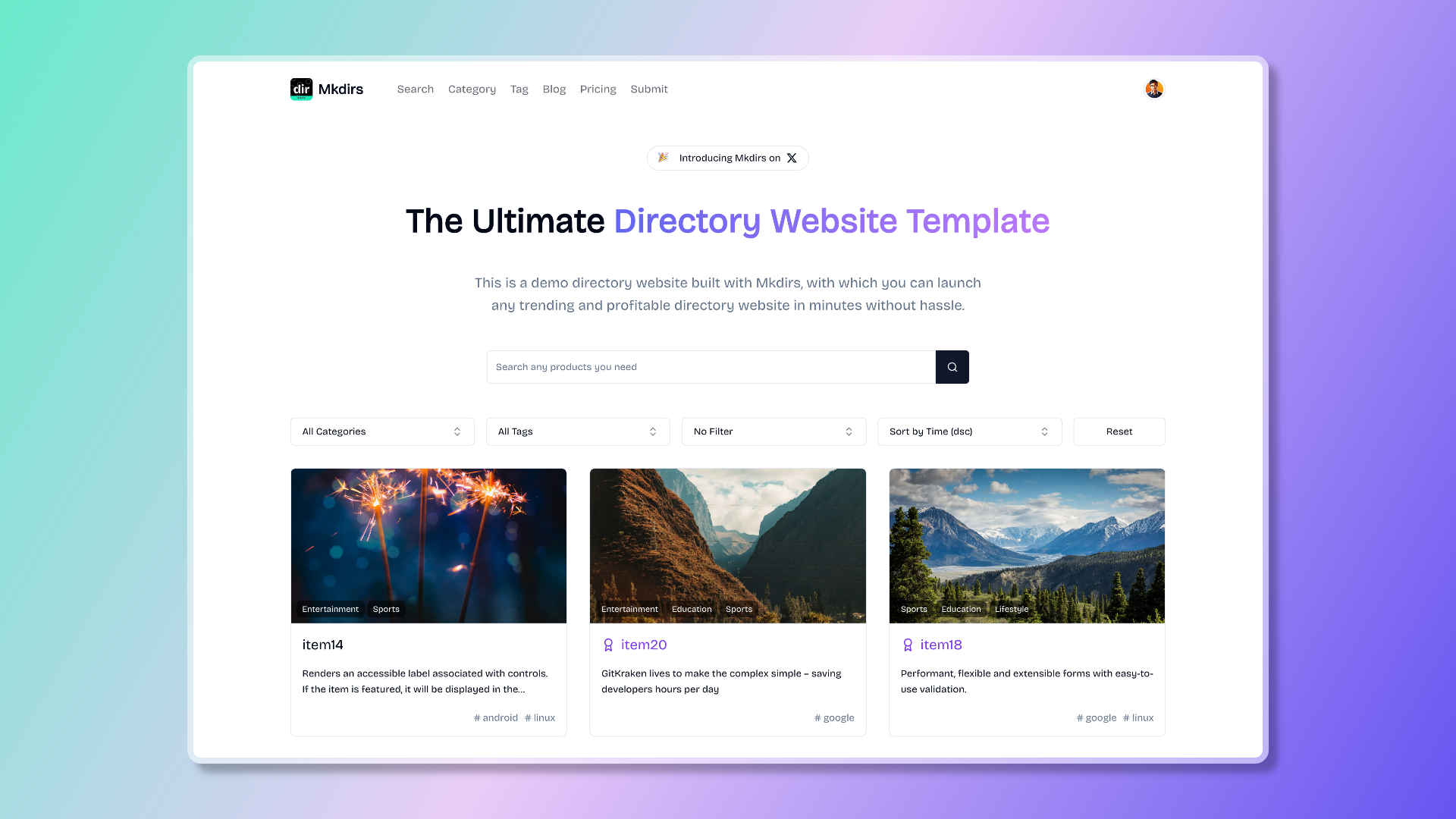Click the party popper emoji icon

[664, 157]
